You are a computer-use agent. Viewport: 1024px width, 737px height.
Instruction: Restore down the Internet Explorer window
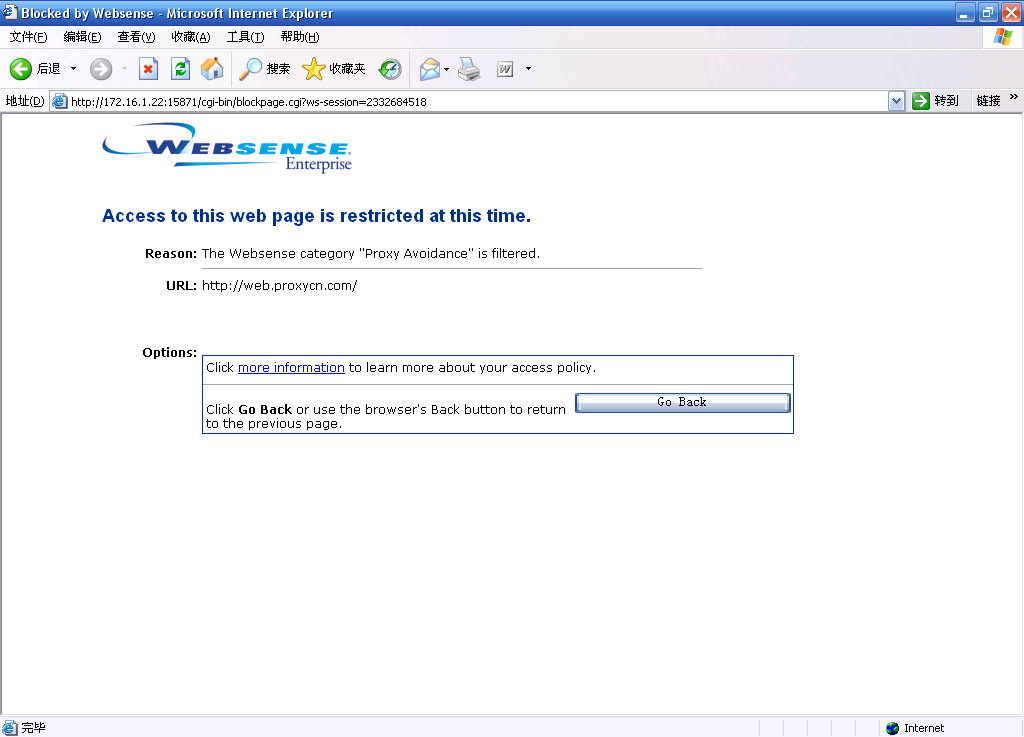988,12
